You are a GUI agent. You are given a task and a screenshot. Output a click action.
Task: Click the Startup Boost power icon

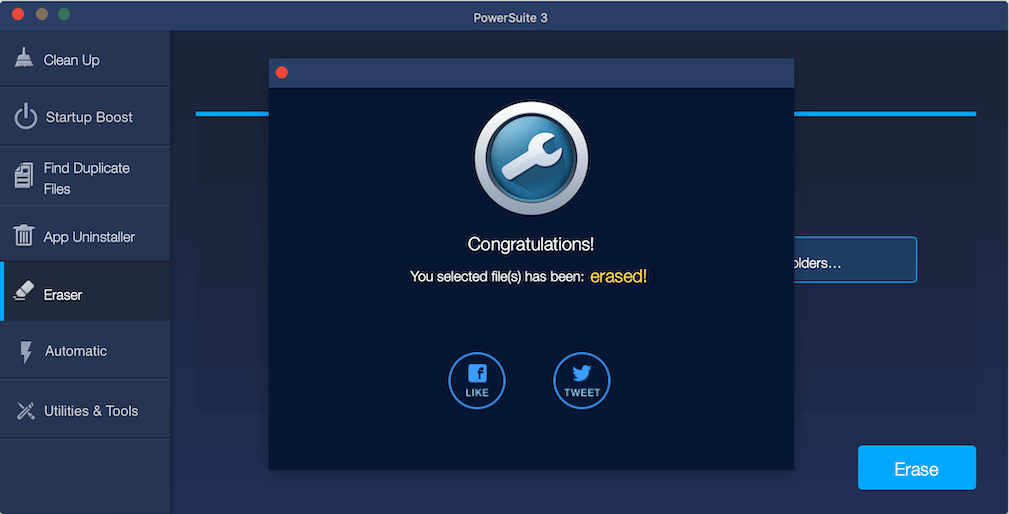pyautogui.click(x=26, y=116)
